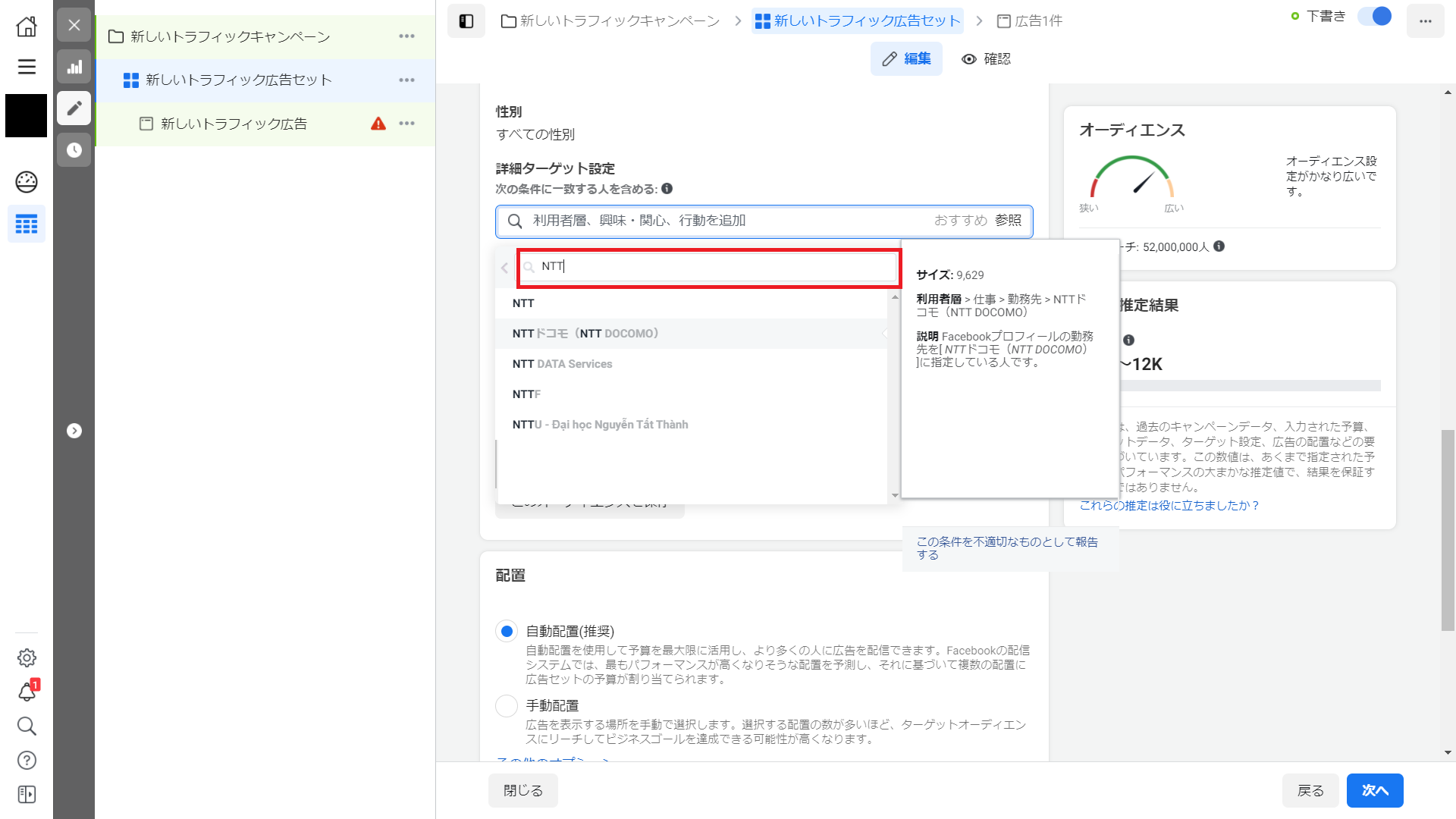Click 参照 in the targeting field

pos(1009,221)
